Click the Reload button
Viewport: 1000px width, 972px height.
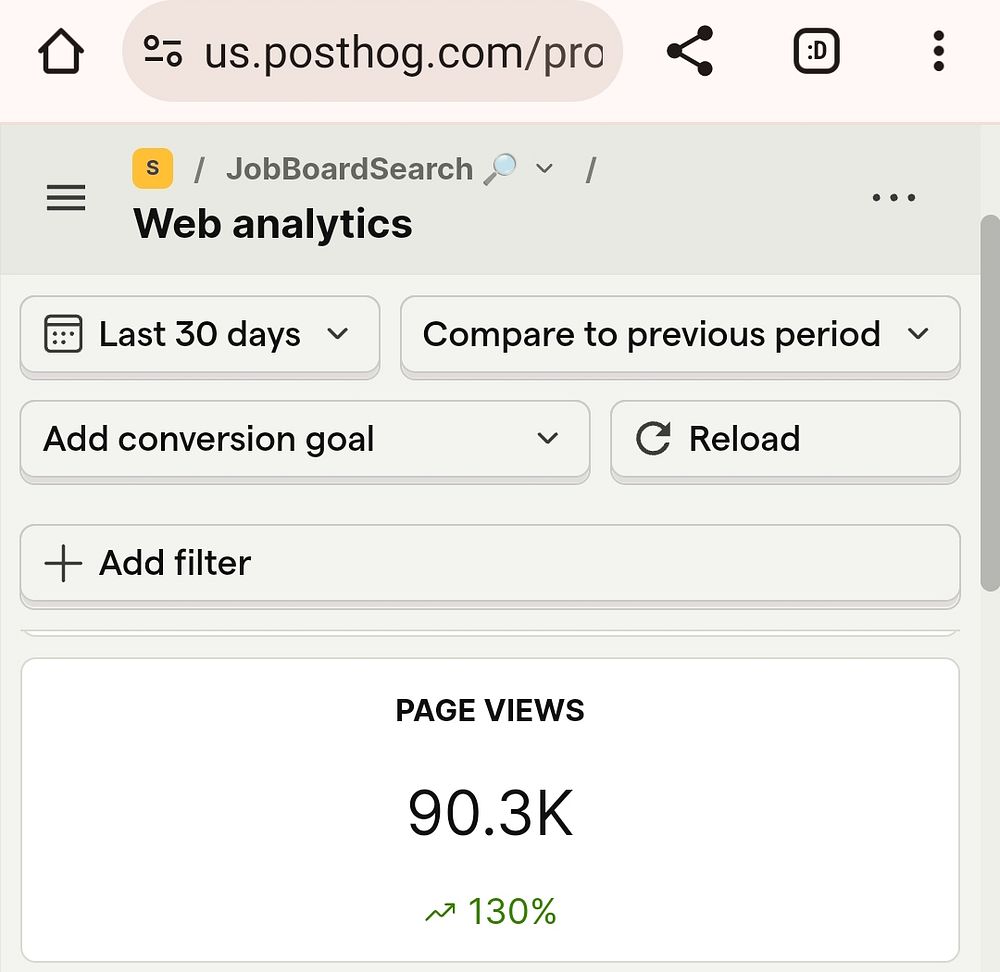pyautogui.click(x=785, y=439)
